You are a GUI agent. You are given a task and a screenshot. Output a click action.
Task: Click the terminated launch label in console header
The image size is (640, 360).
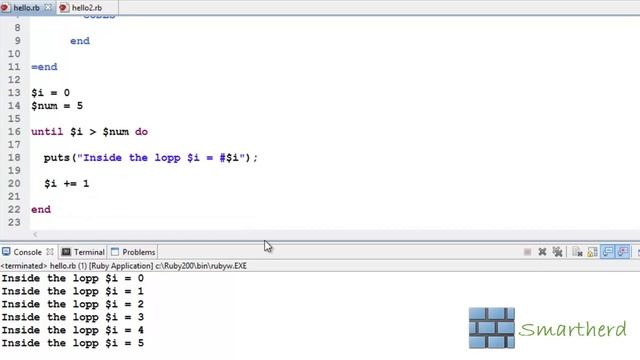(124, 266)
